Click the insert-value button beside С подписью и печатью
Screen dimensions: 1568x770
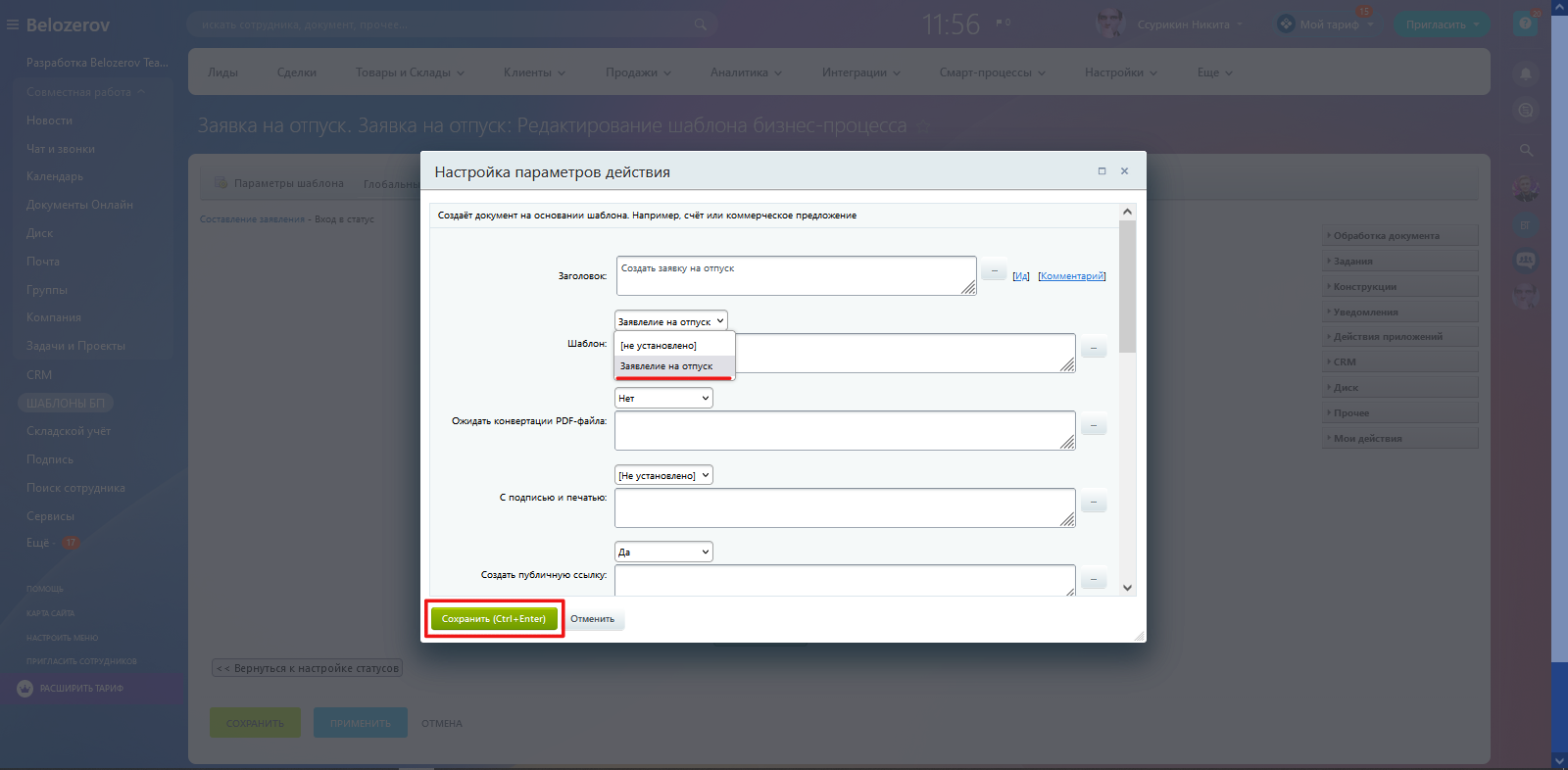coord(1094,503)
